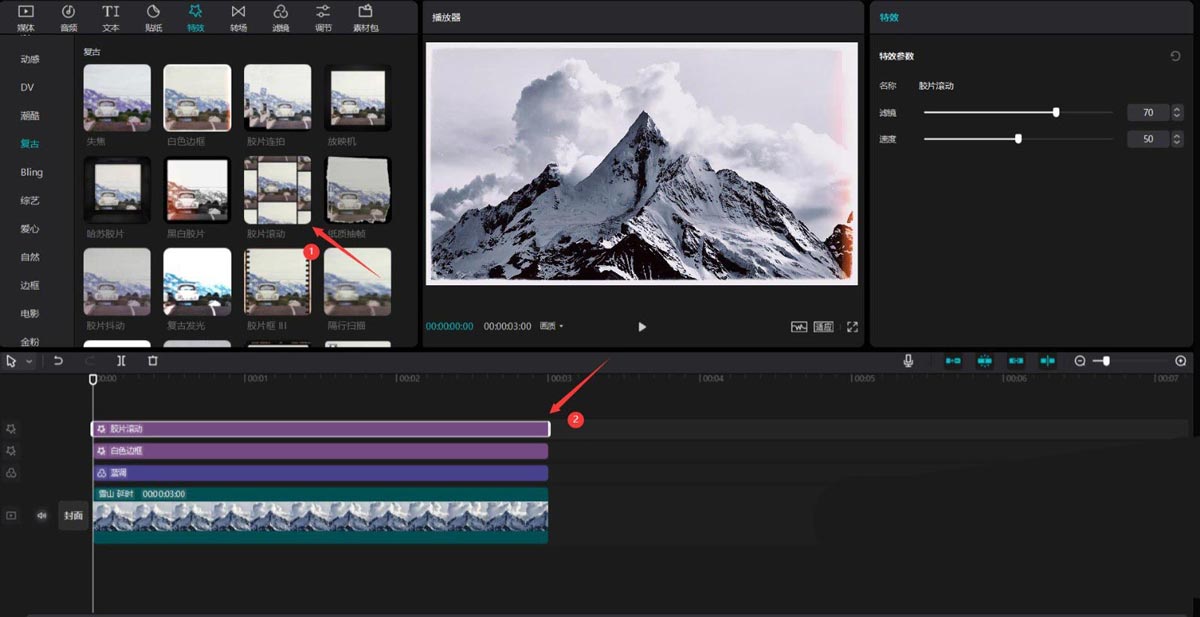The image size is (1200, 617).
Task: Click the microphone record voiceover icon
Action: (x=908, y=361)
